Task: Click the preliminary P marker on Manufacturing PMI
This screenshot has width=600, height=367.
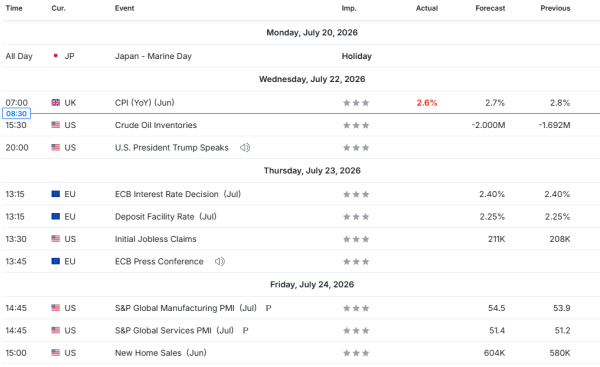Action: pyautogui.click(x=268, y=308)
